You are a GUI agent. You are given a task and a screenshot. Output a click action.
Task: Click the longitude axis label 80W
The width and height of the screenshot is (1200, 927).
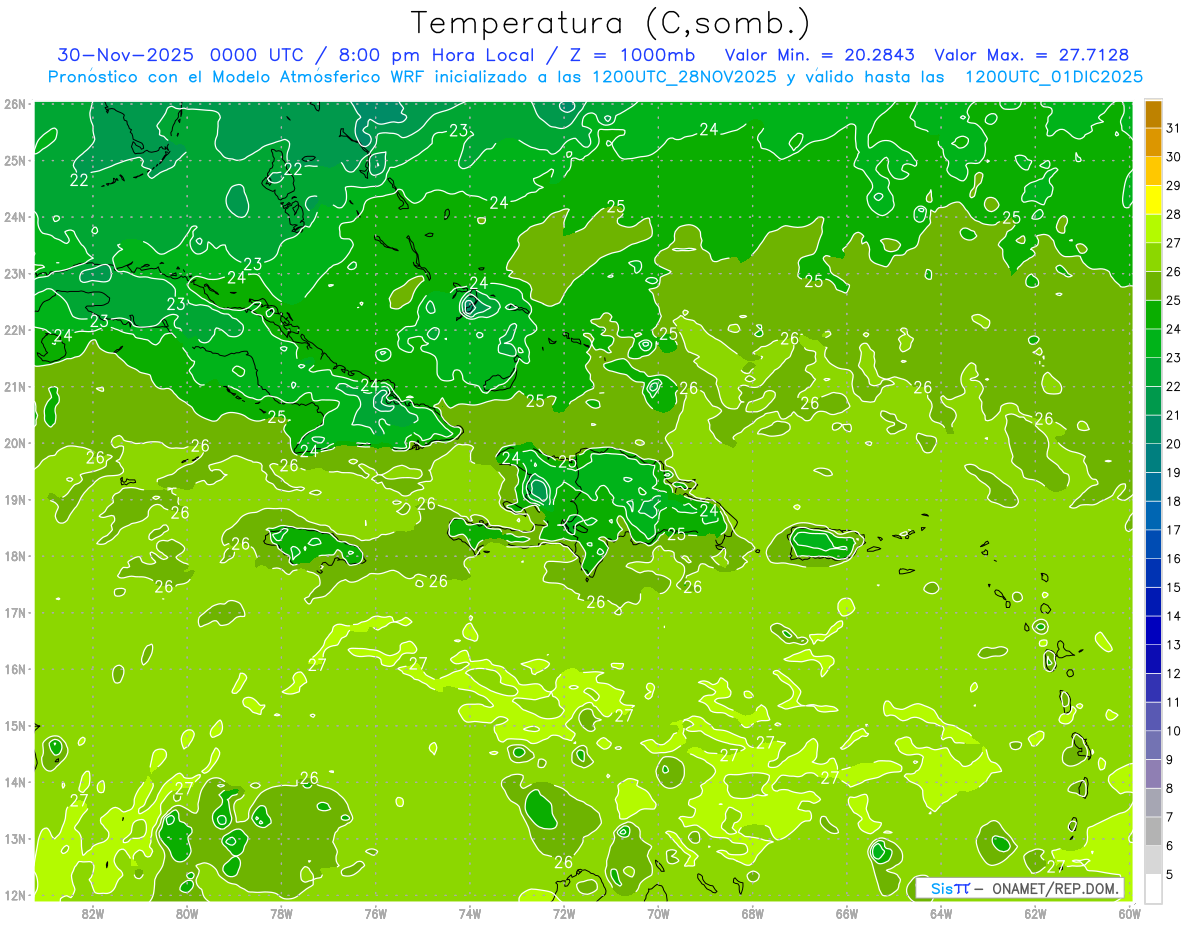point(187,914)
